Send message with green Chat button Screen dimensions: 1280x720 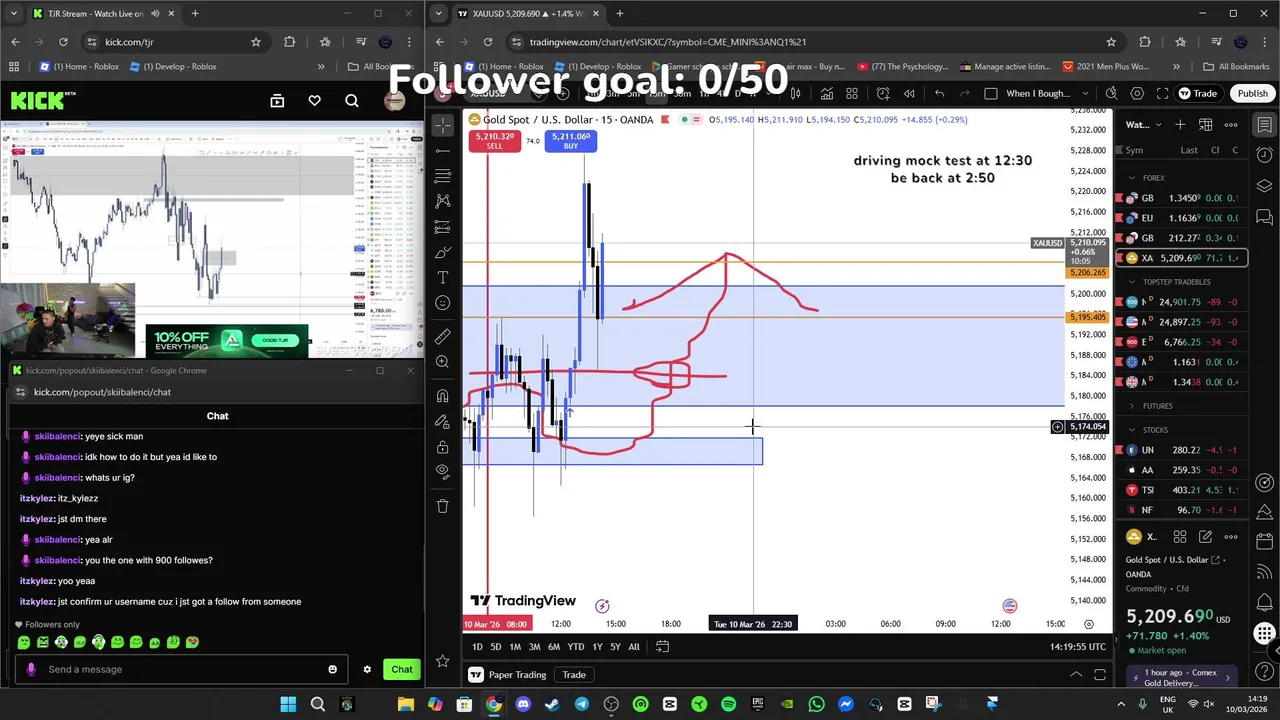[402, 669]
